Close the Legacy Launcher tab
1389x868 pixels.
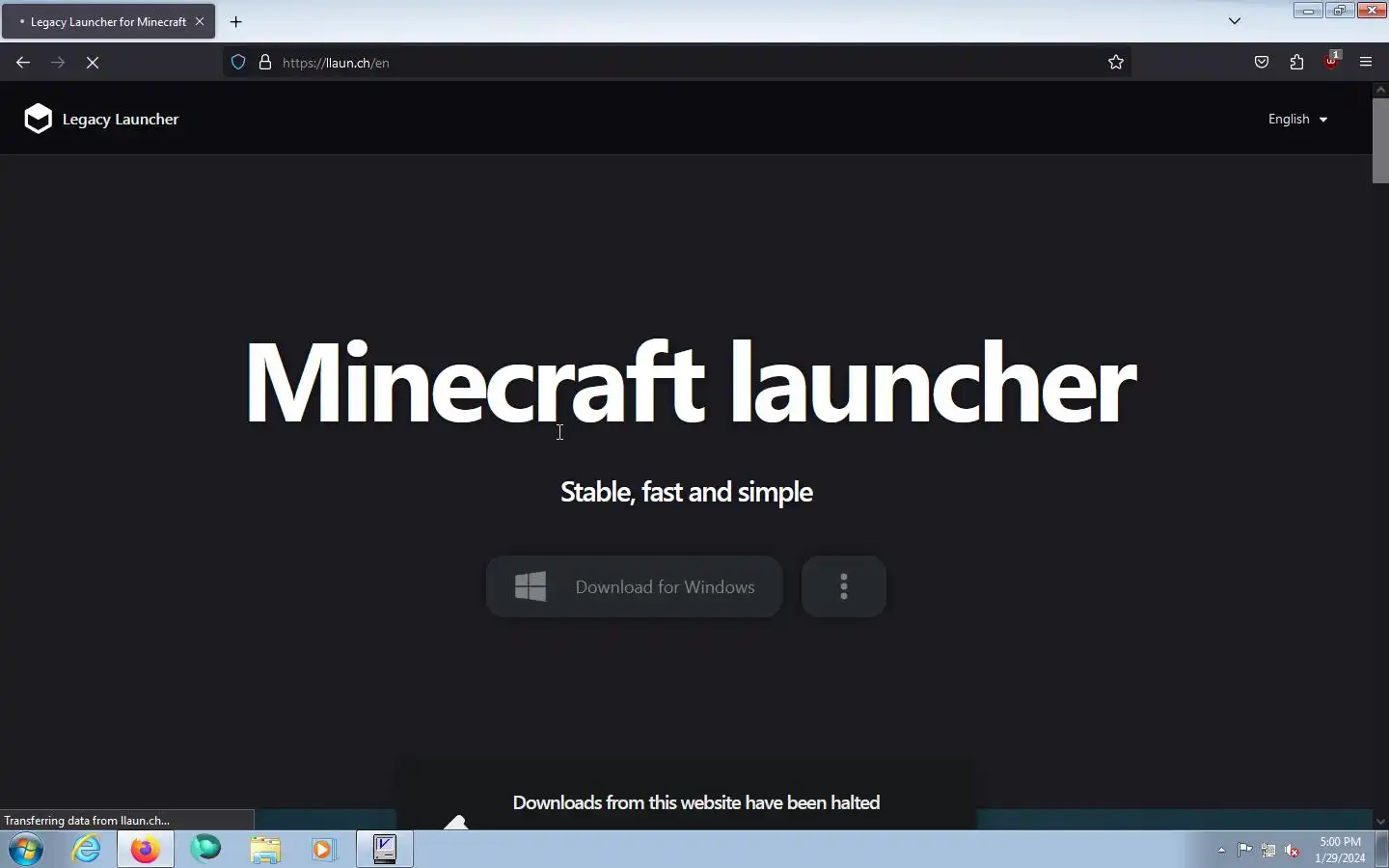pos(200,21)
